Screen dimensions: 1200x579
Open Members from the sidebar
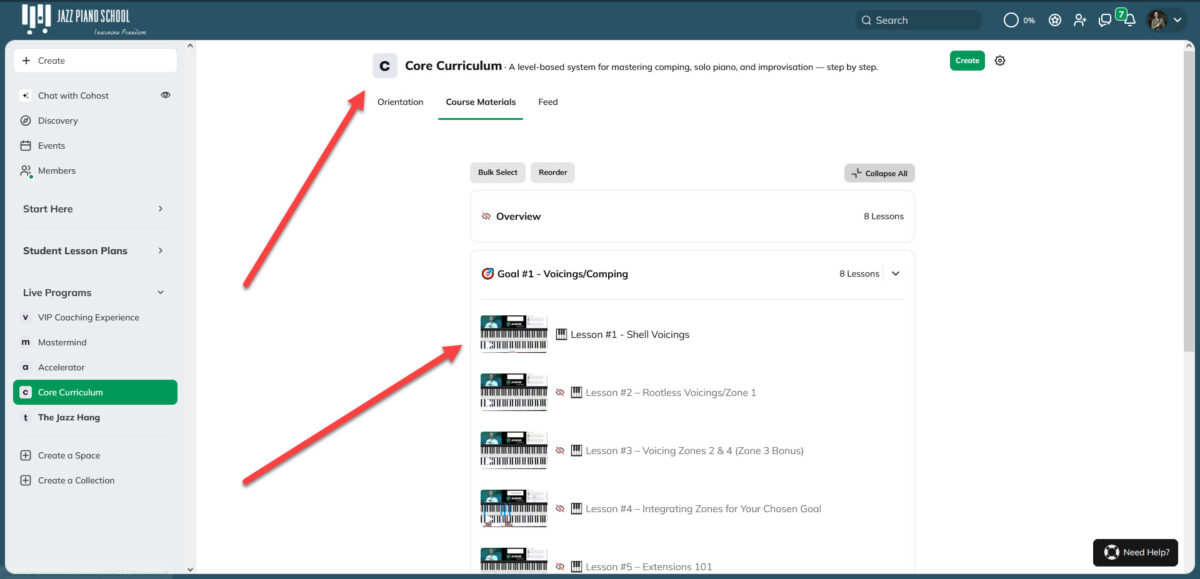click(x=56, y=171)
